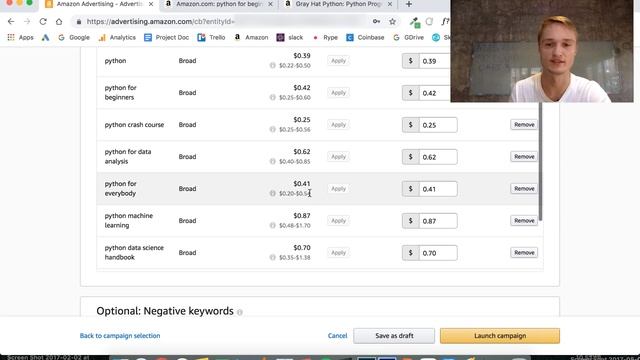Open the Project Doc bookmark
The width and height of the screenshot is (640, 360).
coord(167,37)
